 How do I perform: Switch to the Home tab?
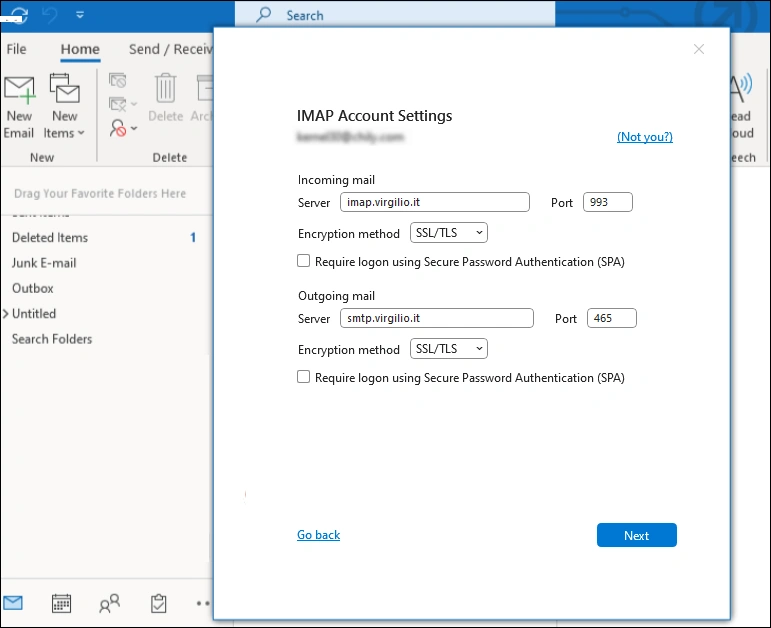tap(80, 49)
